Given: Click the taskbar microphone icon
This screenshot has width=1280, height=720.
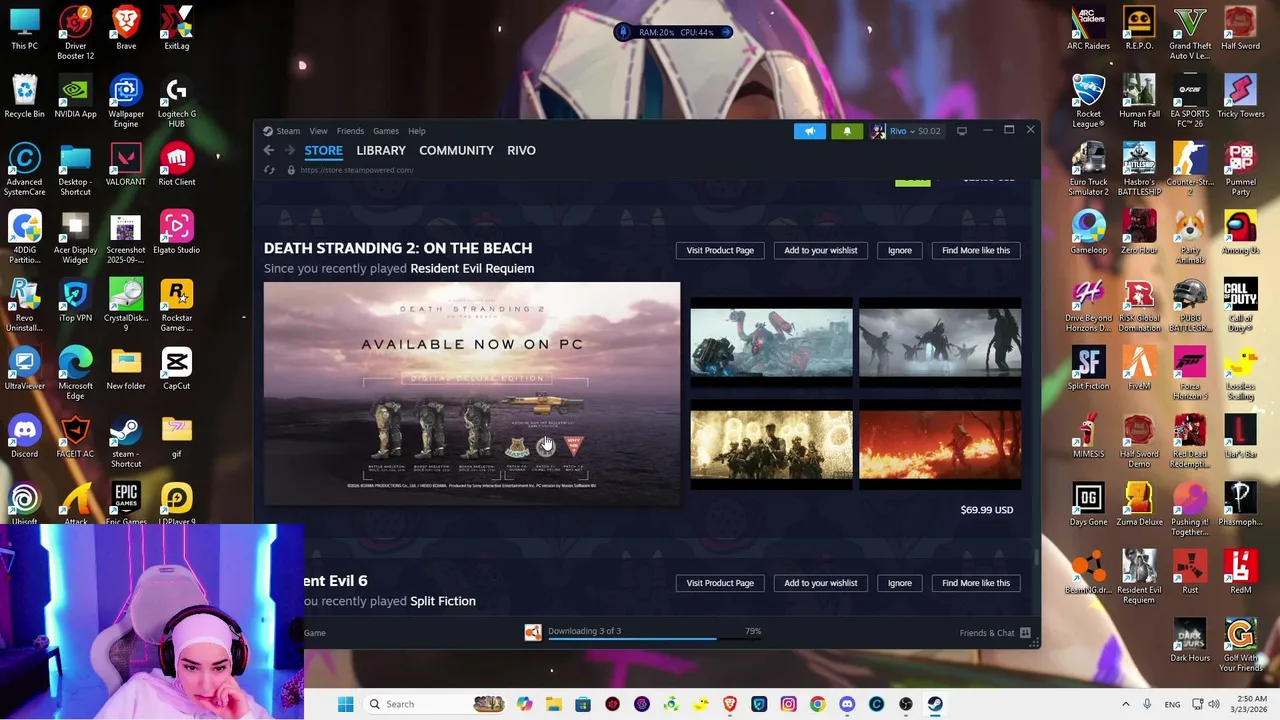Looking at the screenshot, I should (x=1147, y=704).
